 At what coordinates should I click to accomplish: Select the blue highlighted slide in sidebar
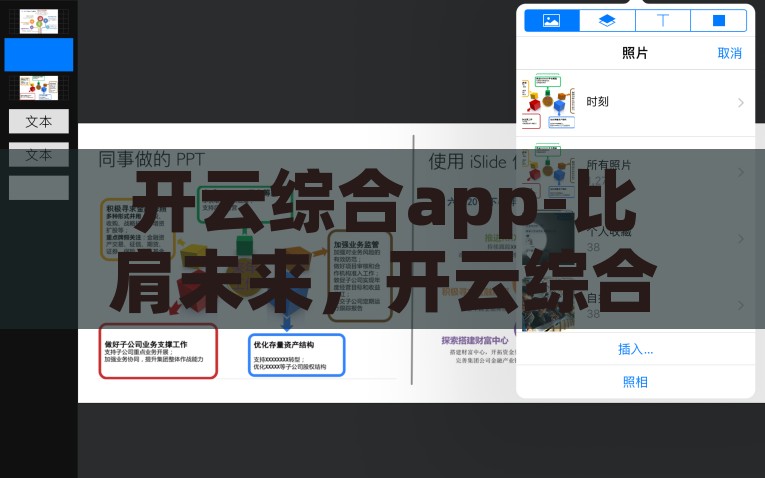(39, 55)
